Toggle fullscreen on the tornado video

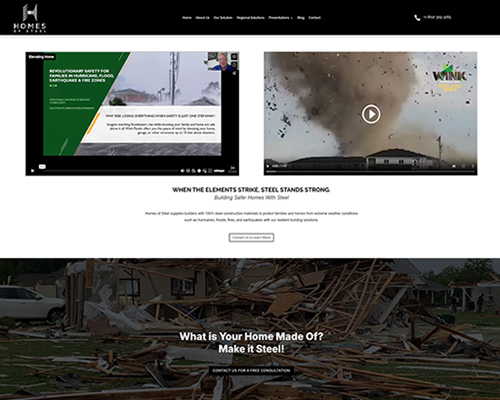463,166
